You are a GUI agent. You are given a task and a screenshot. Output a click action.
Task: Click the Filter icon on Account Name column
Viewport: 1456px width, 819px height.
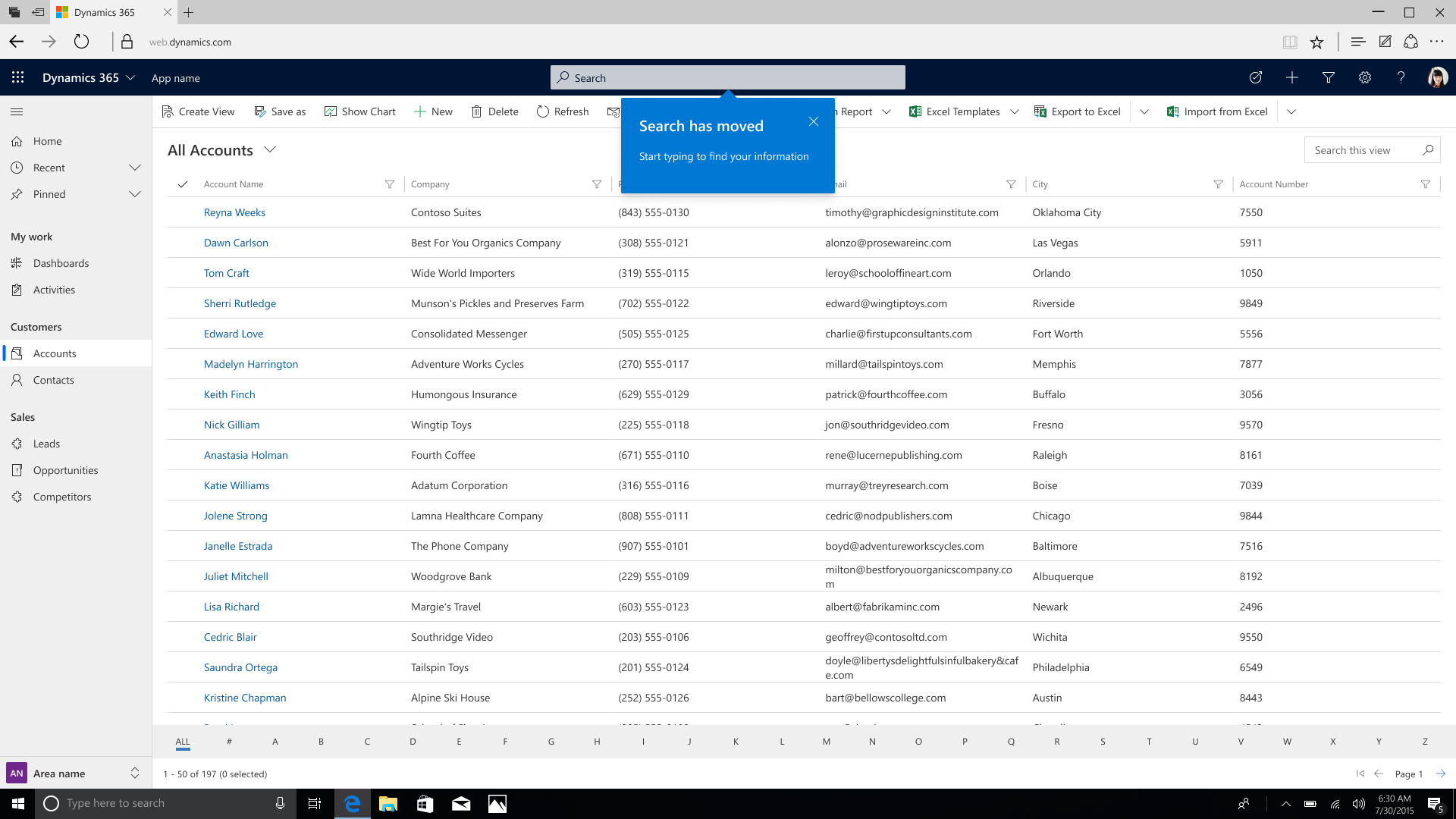coord(389,184)
